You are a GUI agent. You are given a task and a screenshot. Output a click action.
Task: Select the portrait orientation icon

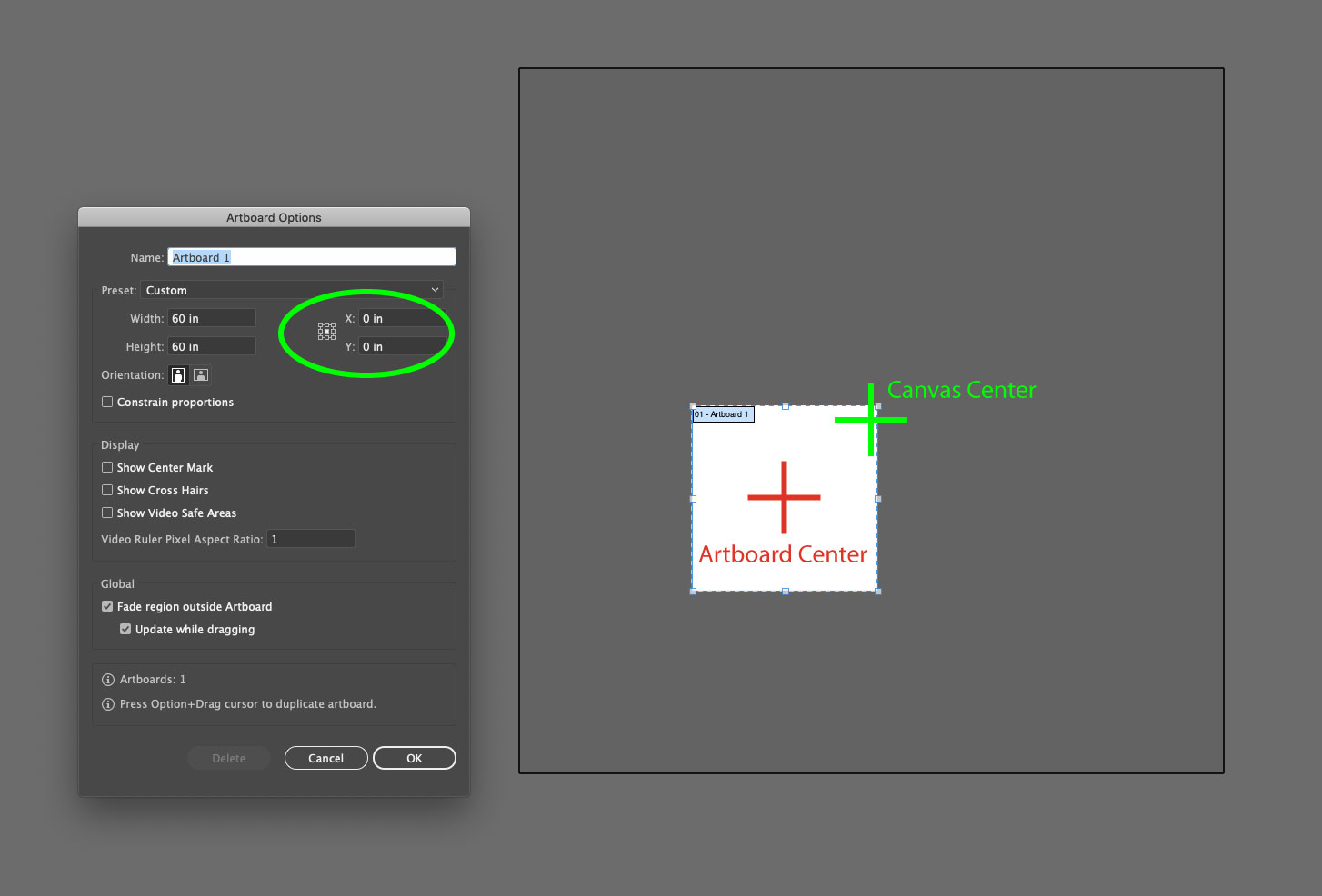[x=177, y=374]
